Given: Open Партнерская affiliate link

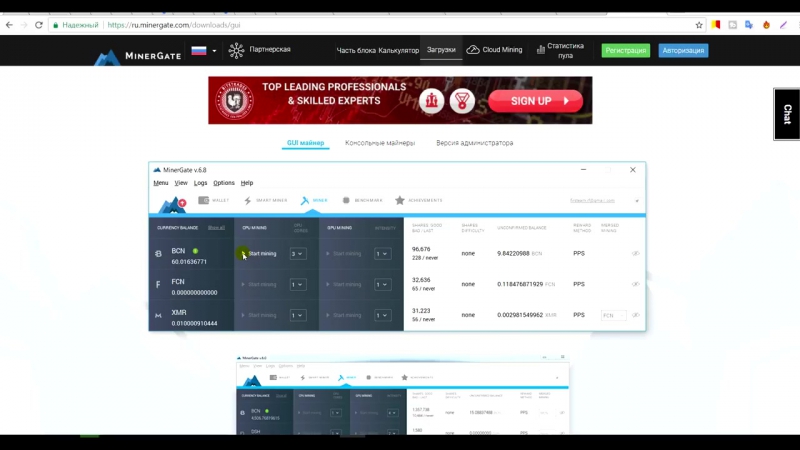Looking at the screenshot, I should click(270, 49).
